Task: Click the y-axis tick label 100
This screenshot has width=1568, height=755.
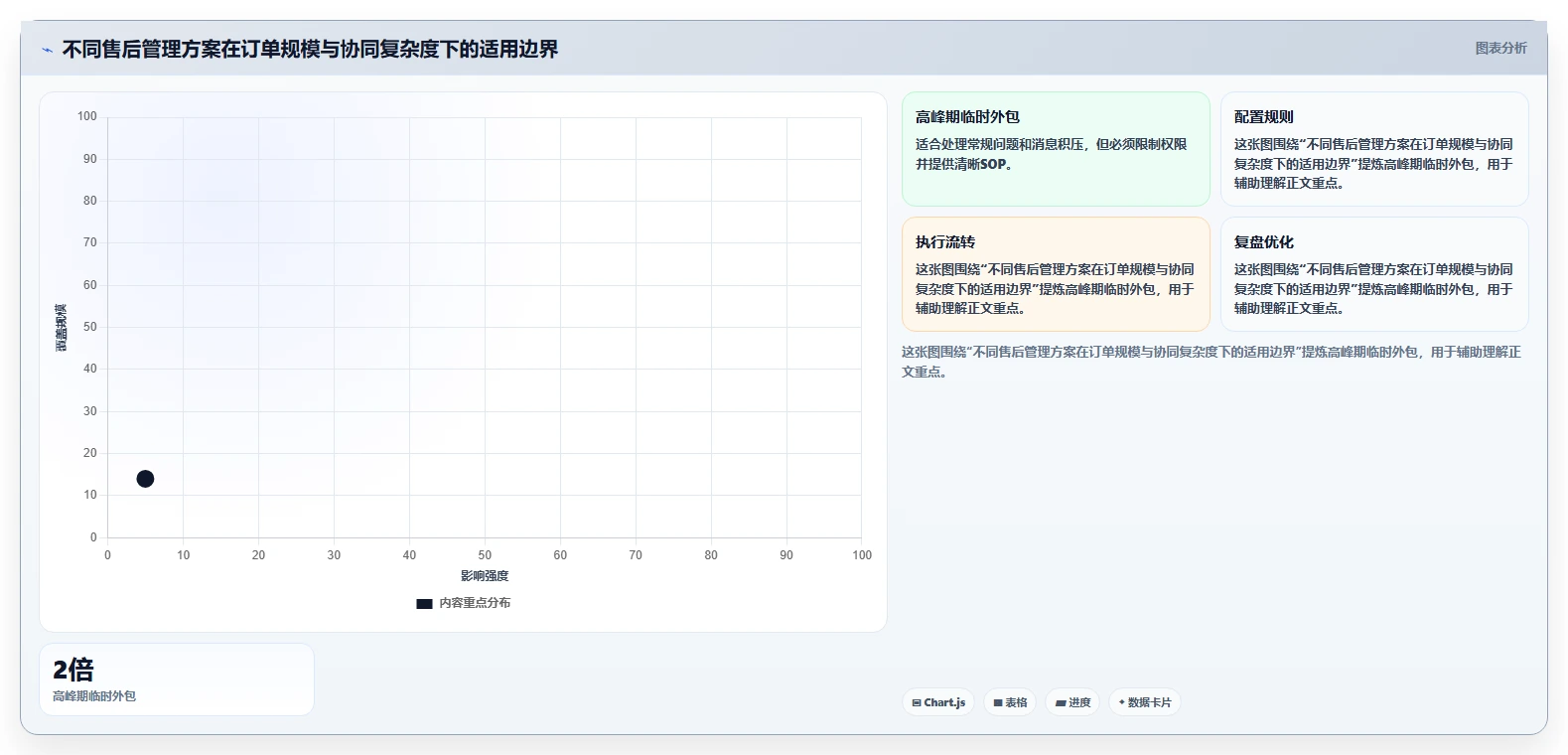Action: [87, 116]
